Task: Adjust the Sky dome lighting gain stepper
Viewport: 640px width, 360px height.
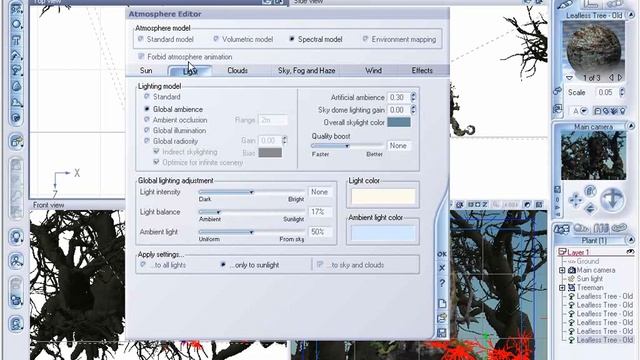Action: (x=413, y=110)
